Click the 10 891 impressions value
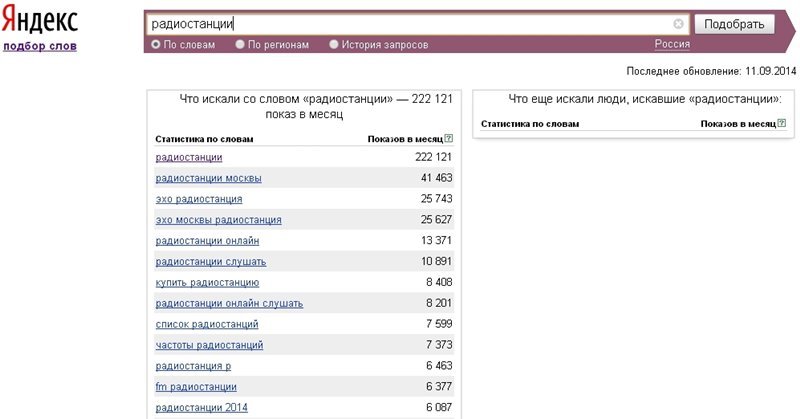 pyautogui.click(x=437, y=262)
